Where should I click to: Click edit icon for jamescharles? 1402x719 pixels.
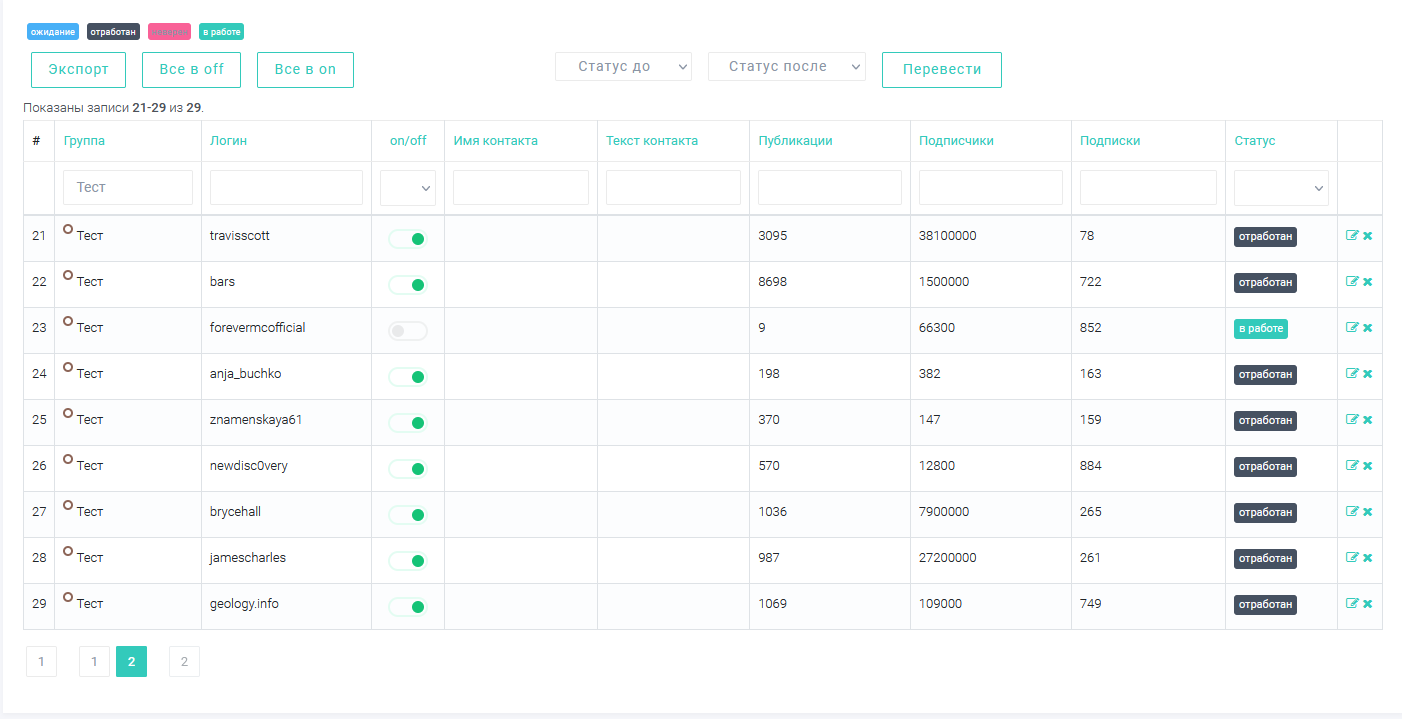(x=1352, y=558)
